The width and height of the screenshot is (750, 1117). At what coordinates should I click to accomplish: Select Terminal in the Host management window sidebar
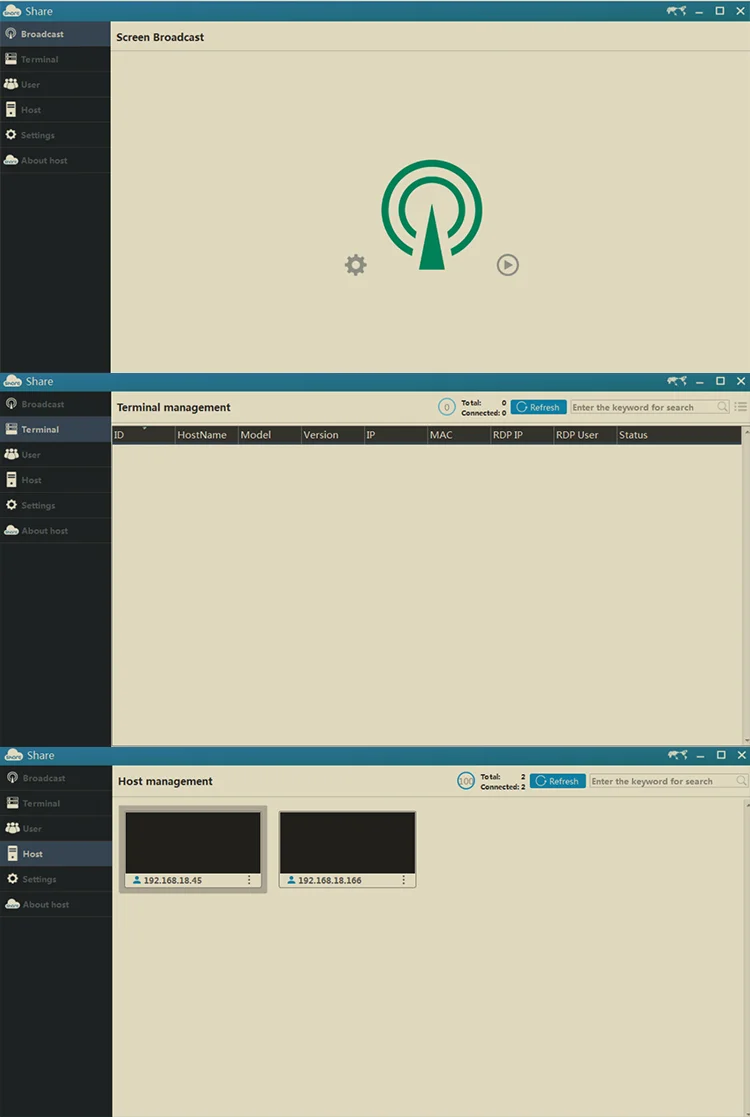coord(56,803)
